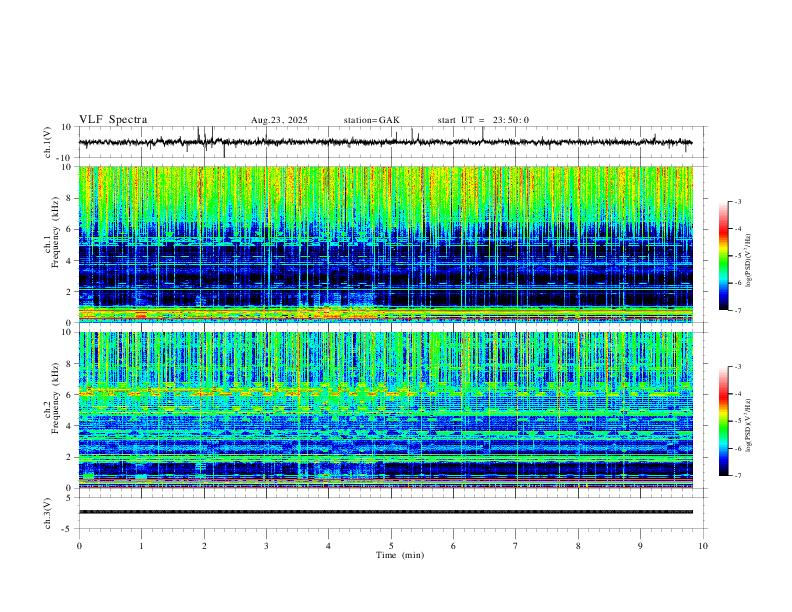Image resolution: width=792 pixels, height=612 pixels.
Task: Click the "ch.1(V)" voltage axis label
Action: point(48,142)
